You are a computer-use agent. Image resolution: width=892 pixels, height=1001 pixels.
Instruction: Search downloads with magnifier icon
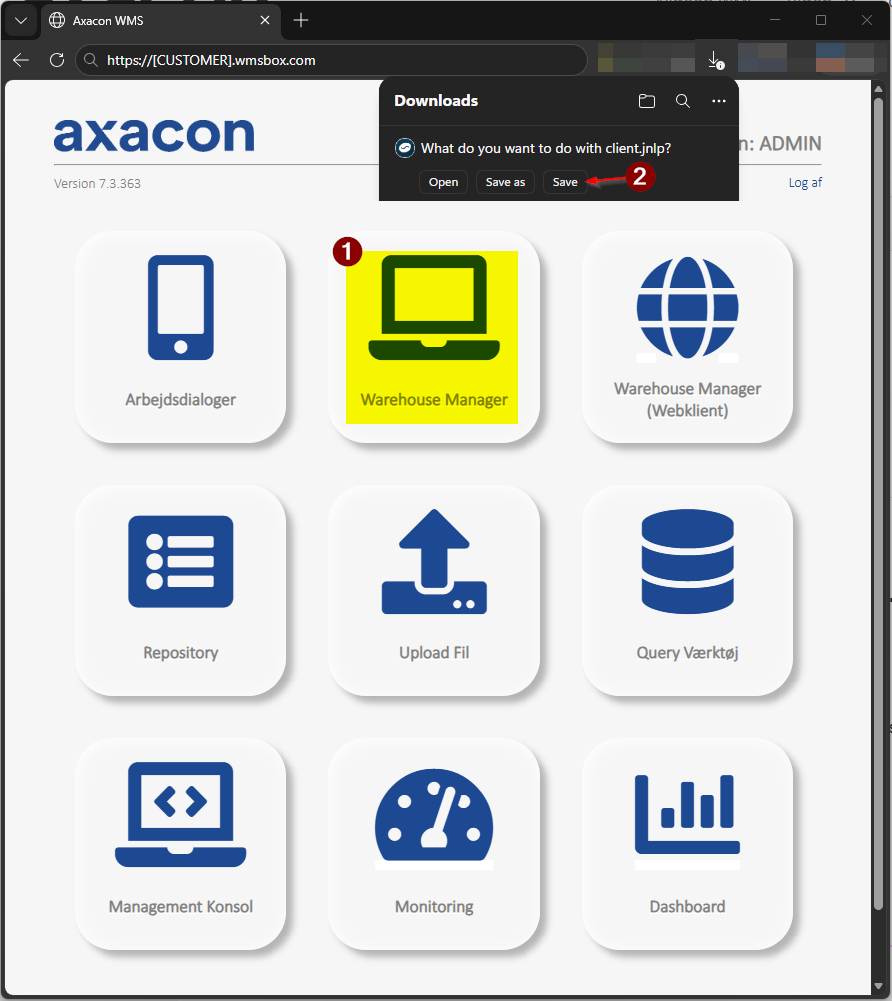pos(683,101)
